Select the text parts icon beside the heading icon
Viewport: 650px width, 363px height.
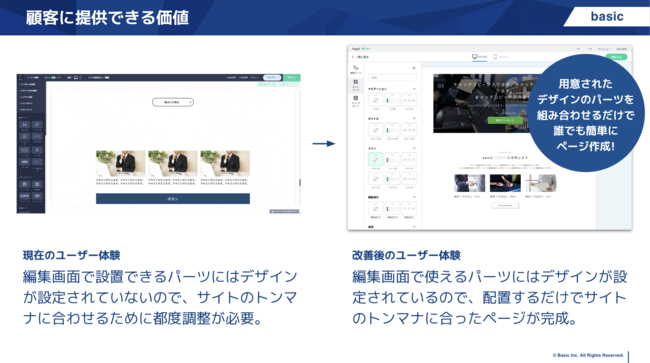tap(37, 125)
